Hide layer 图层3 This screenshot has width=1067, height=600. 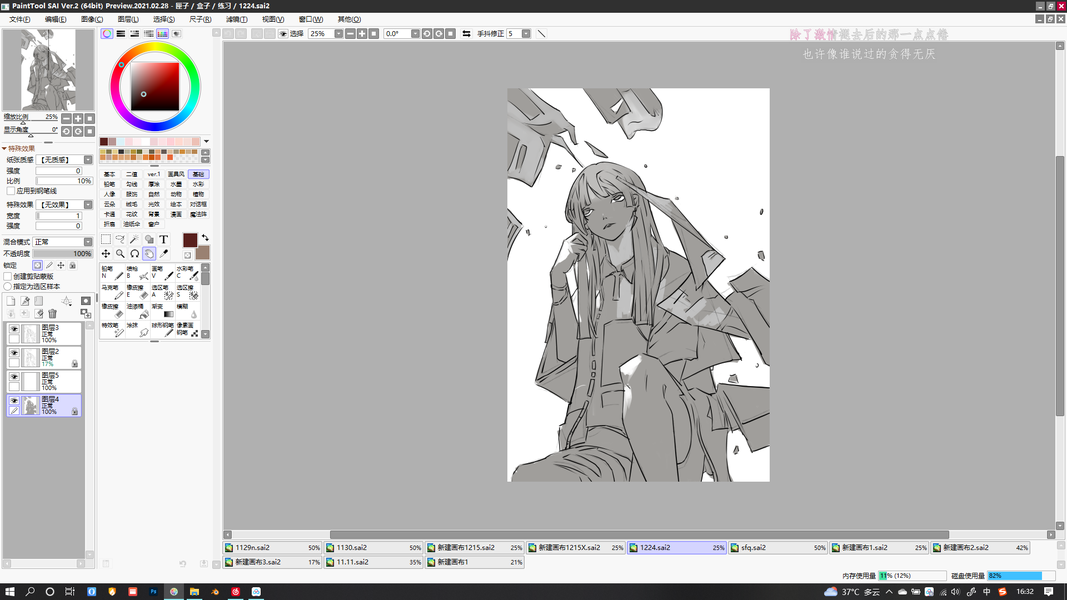(x=14, y=329)
